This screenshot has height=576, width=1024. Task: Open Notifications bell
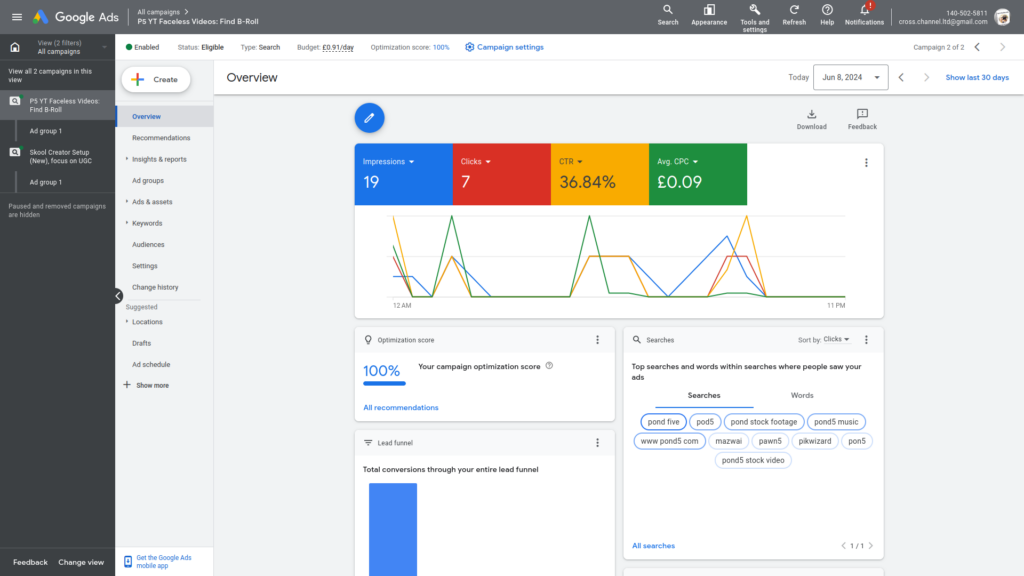coord(864,10)
